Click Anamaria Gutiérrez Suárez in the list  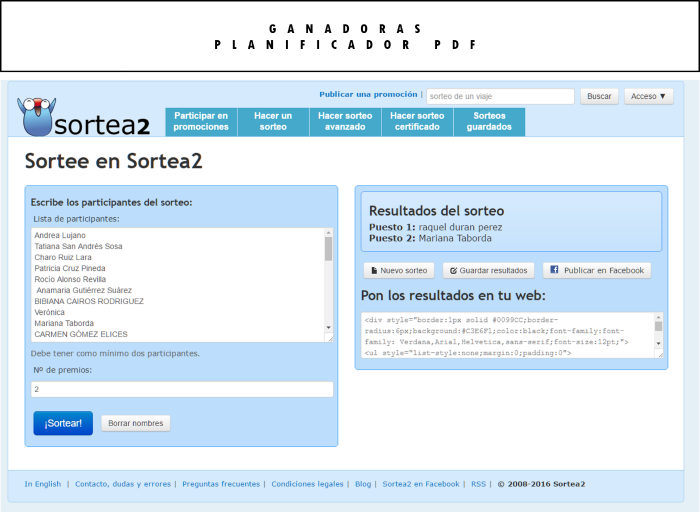point(84,290)
